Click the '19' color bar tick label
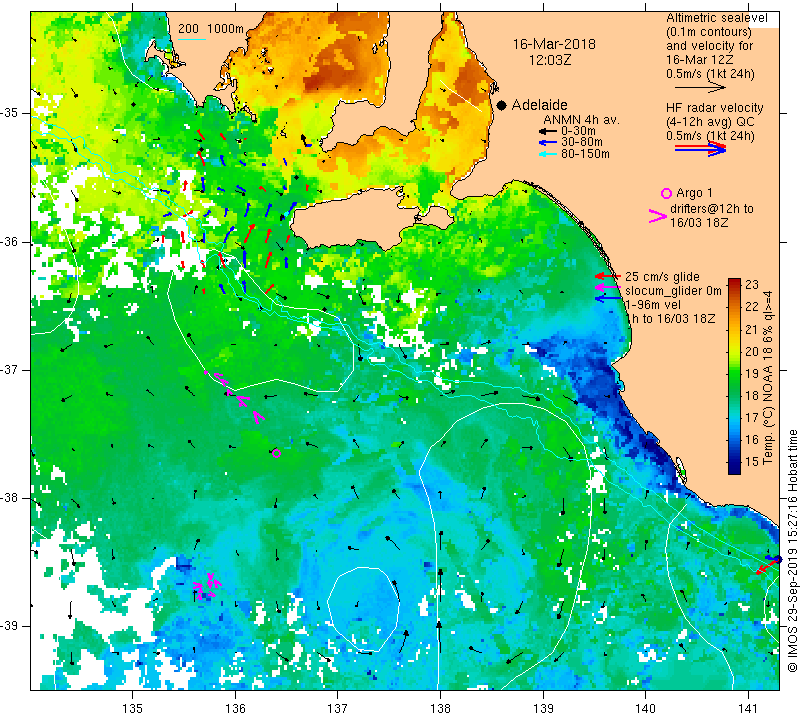The width and height of the screenshot is (800, 720). tap(752, 373)
